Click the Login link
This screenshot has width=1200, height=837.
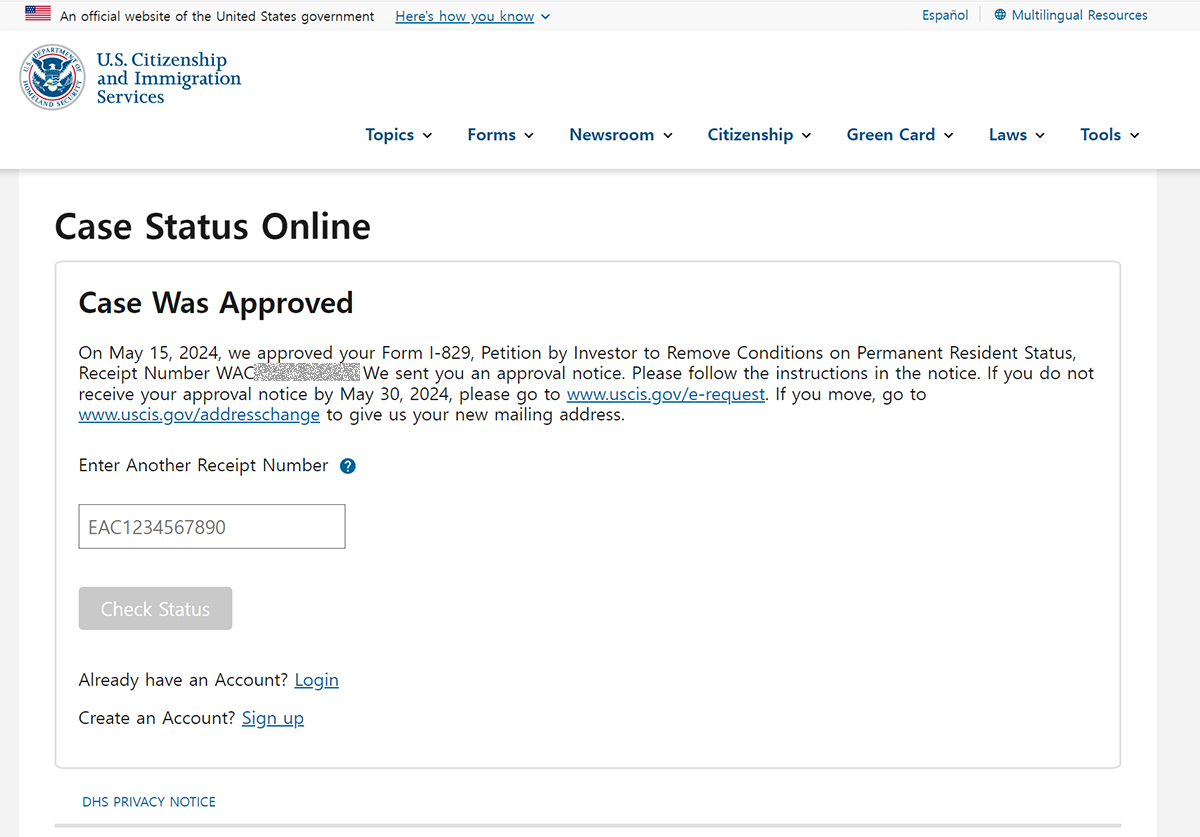pyautogui.click(x=317, y=680)
